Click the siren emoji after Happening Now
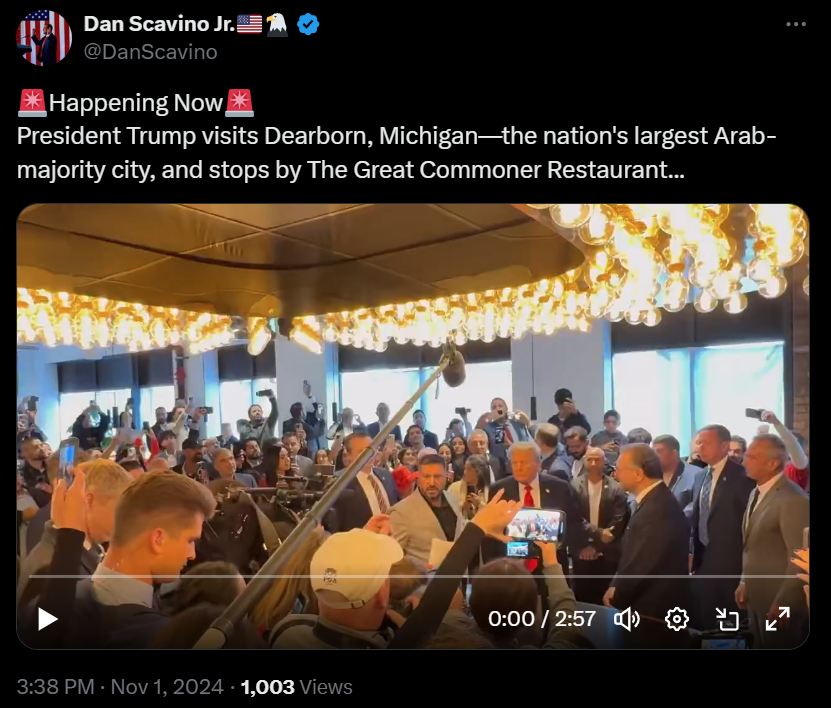This screenshot has width=831, height=708. pyautogui.click(x=240, y=103)
